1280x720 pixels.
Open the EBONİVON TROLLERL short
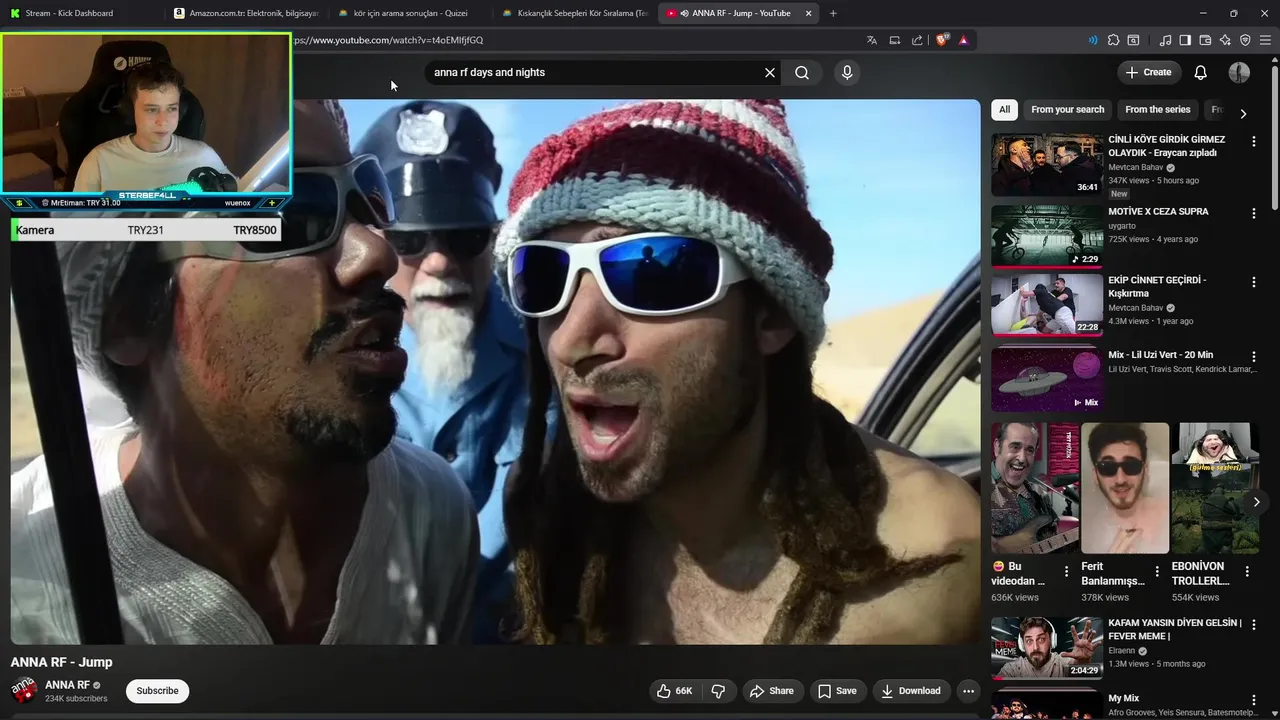[x=1215, y=488]
